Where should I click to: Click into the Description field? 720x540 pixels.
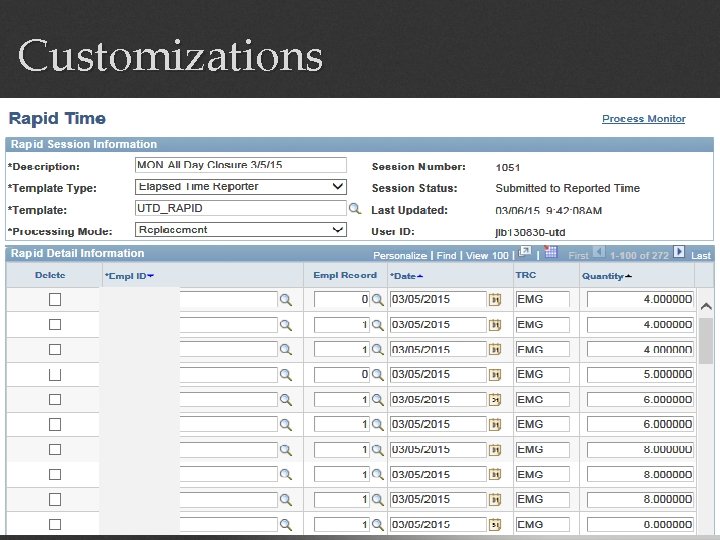(241, 165)
